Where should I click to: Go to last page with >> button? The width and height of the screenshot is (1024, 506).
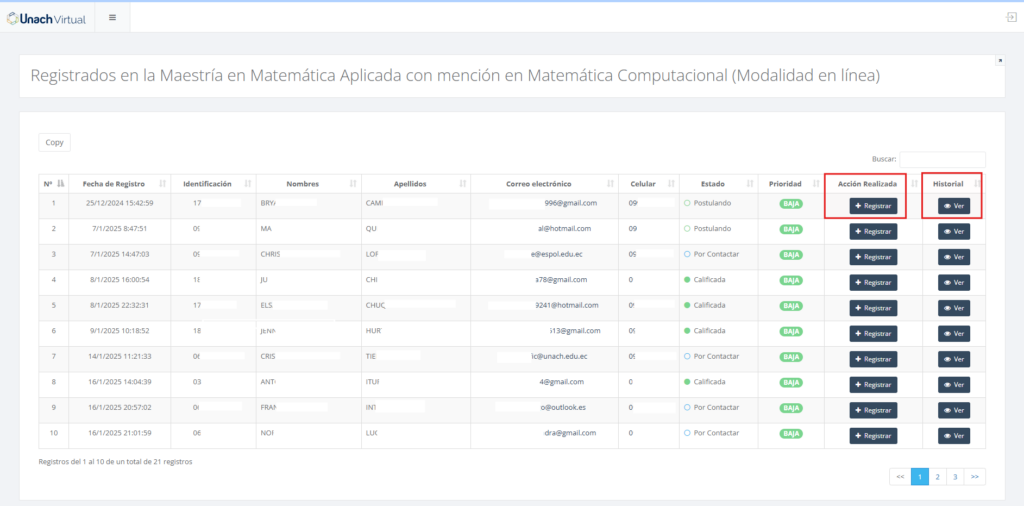click(974, 477)
